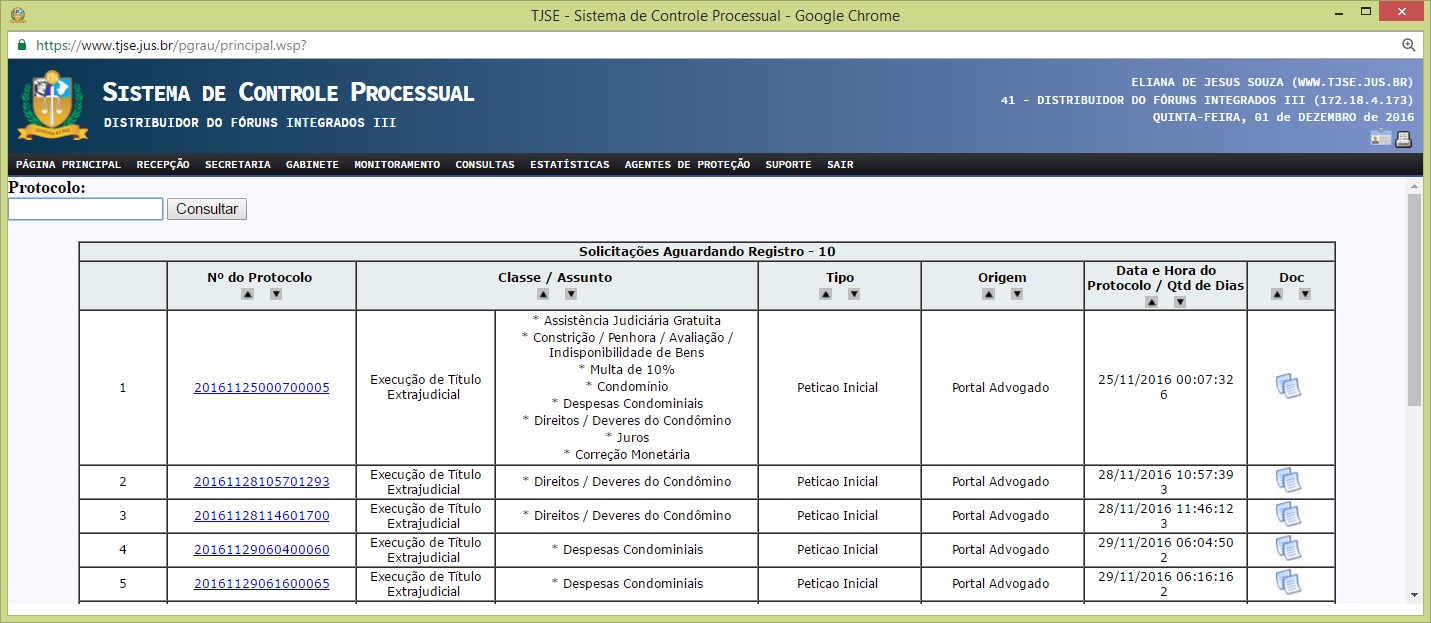1431x623 pixels.
Task: Focus the Protocolo input field
Action: (x=85, y=209)
